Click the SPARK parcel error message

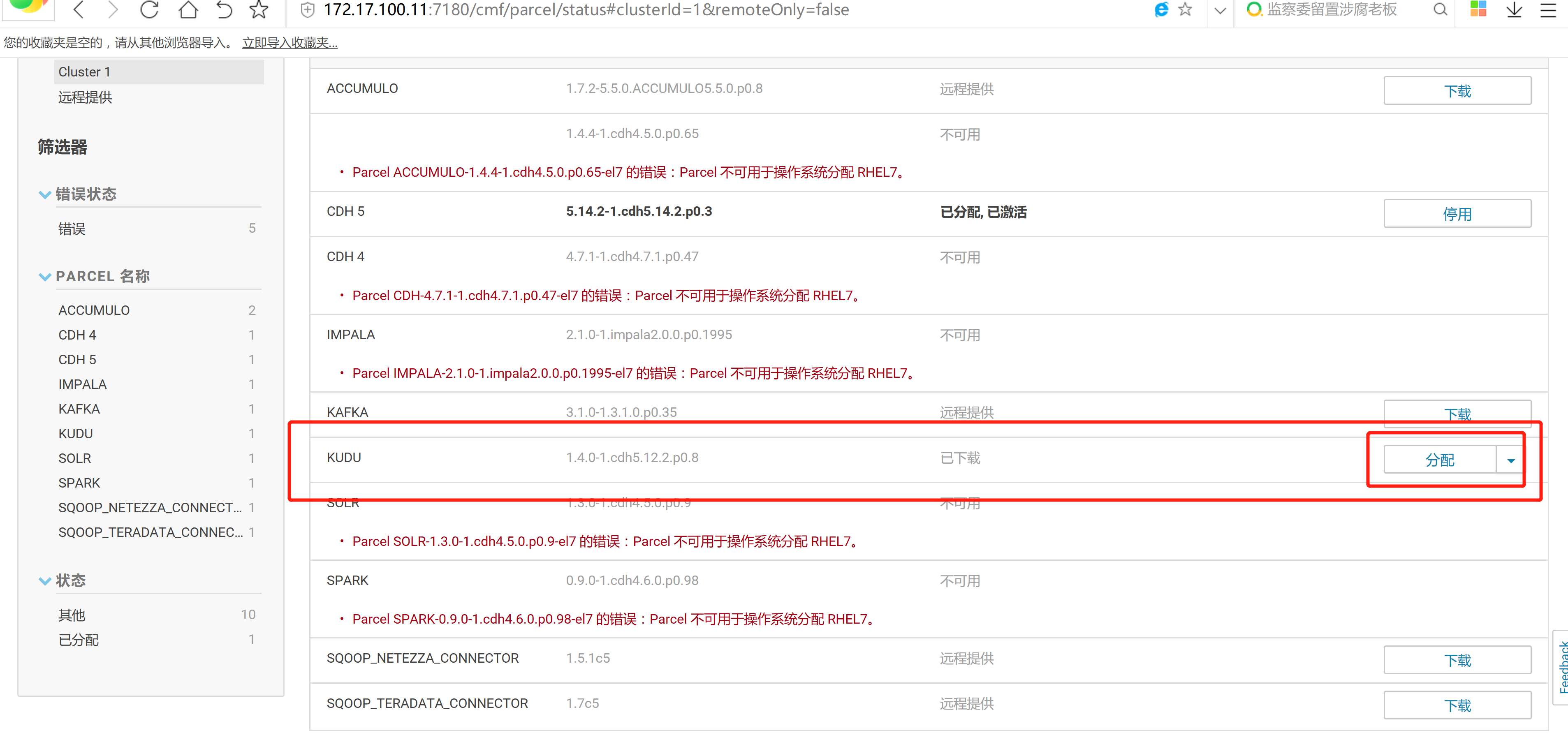[615, 619]
